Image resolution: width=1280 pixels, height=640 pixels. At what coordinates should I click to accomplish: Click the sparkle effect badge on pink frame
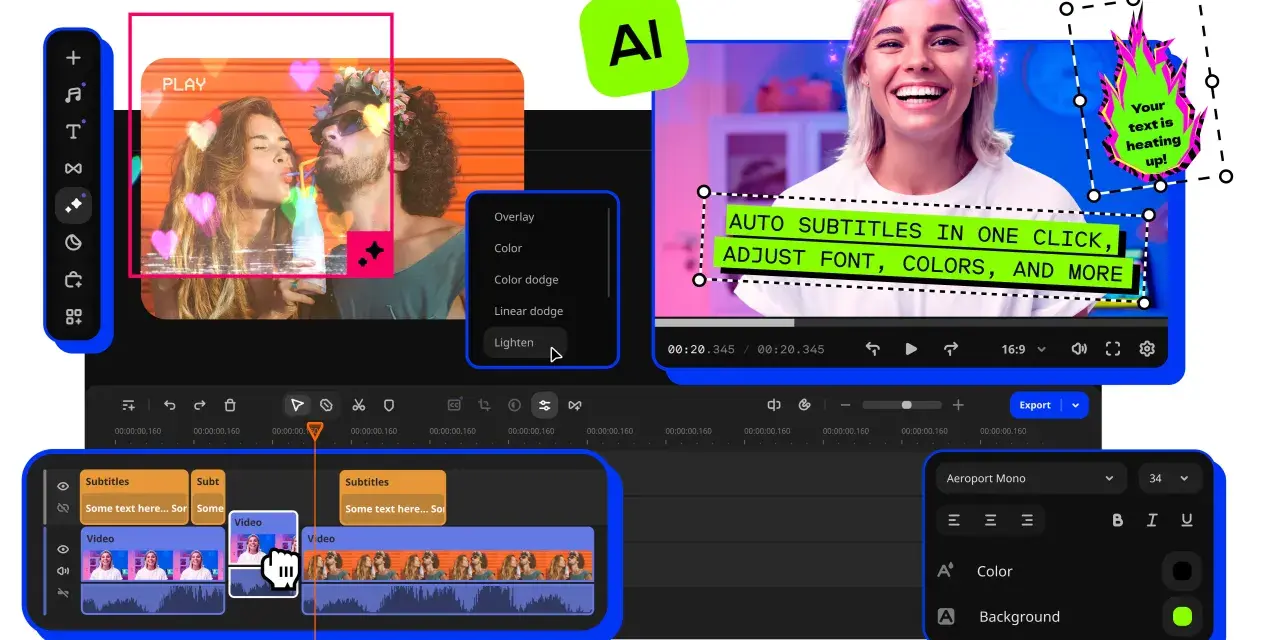(x=370, y=254)
